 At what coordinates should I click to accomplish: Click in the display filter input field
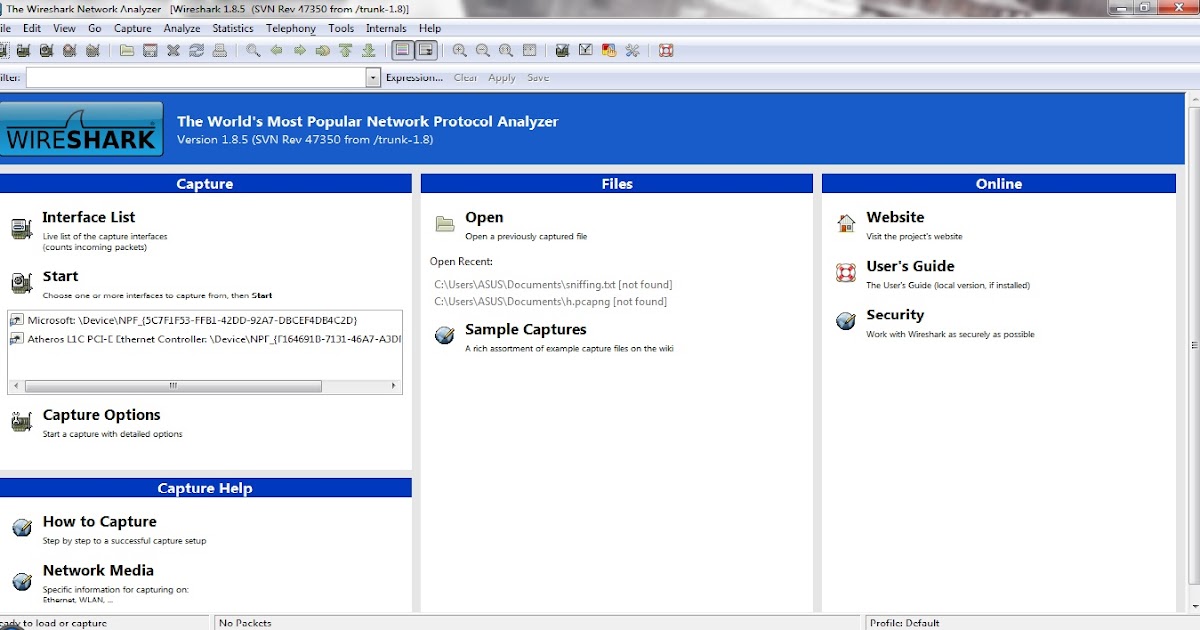pyautogui.click(x=196, y=77)
